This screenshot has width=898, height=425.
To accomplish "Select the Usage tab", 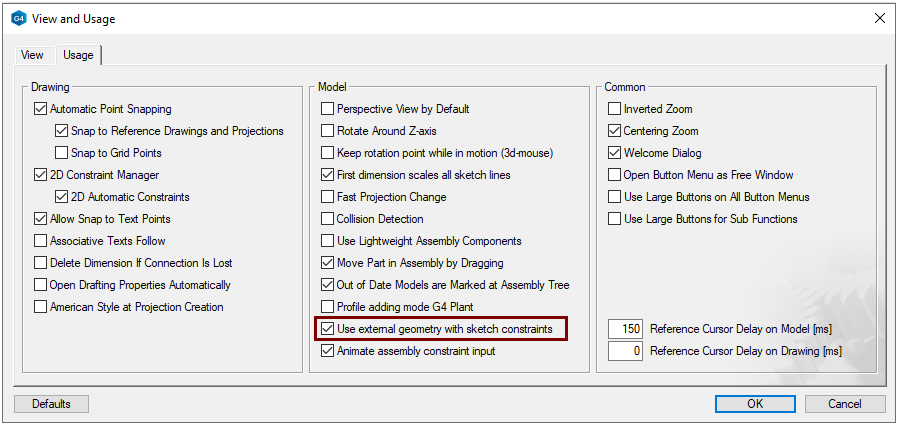I will (77, 55).
